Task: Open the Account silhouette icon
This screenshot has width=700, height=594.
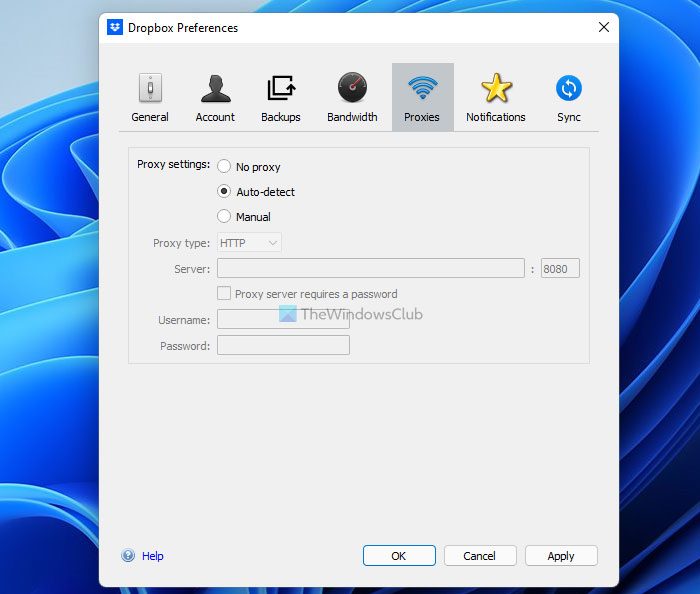Action: [215, 89]
